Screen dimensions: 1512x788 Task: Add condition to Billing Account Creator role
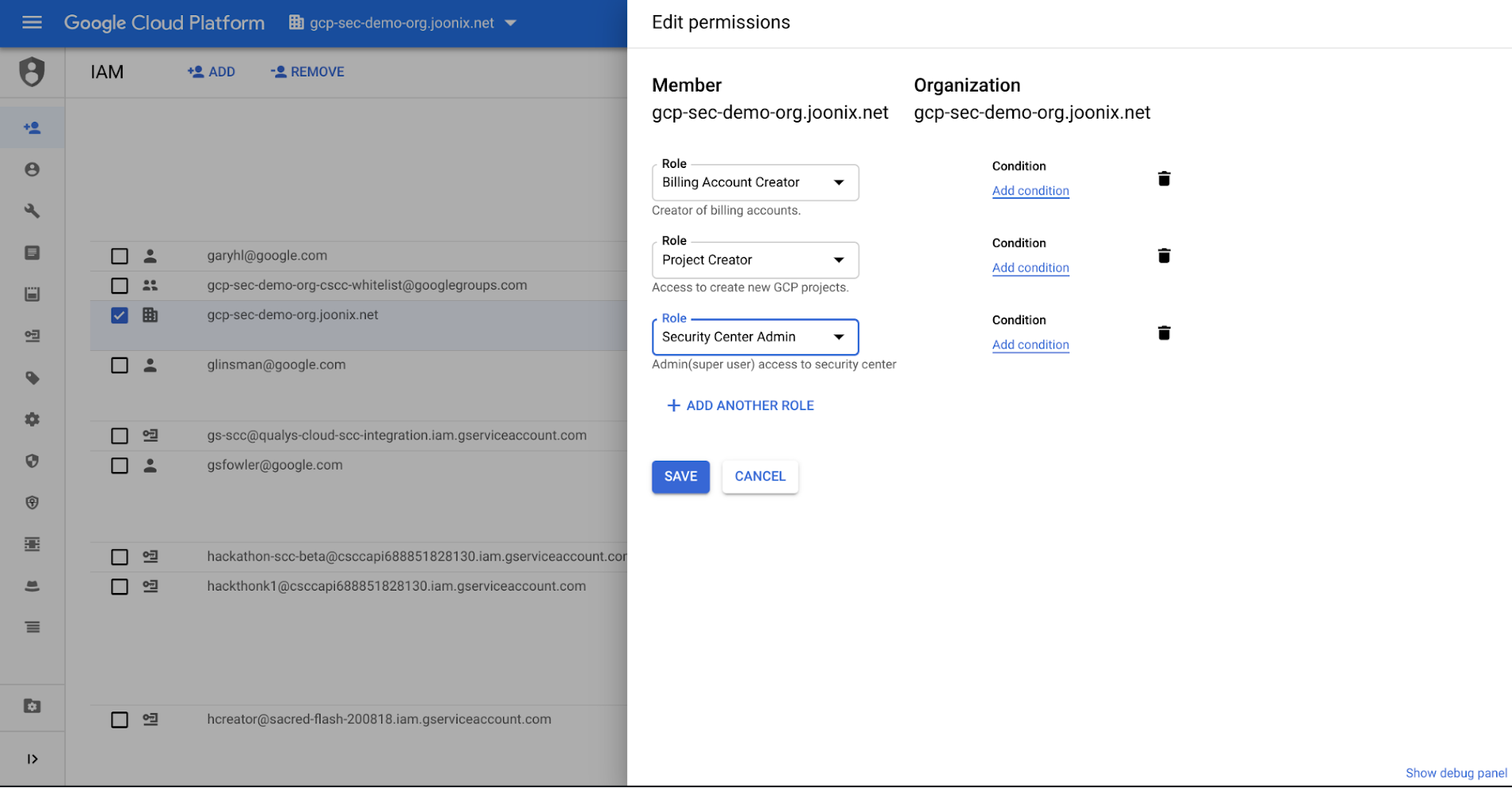(x=1031, y=190)
